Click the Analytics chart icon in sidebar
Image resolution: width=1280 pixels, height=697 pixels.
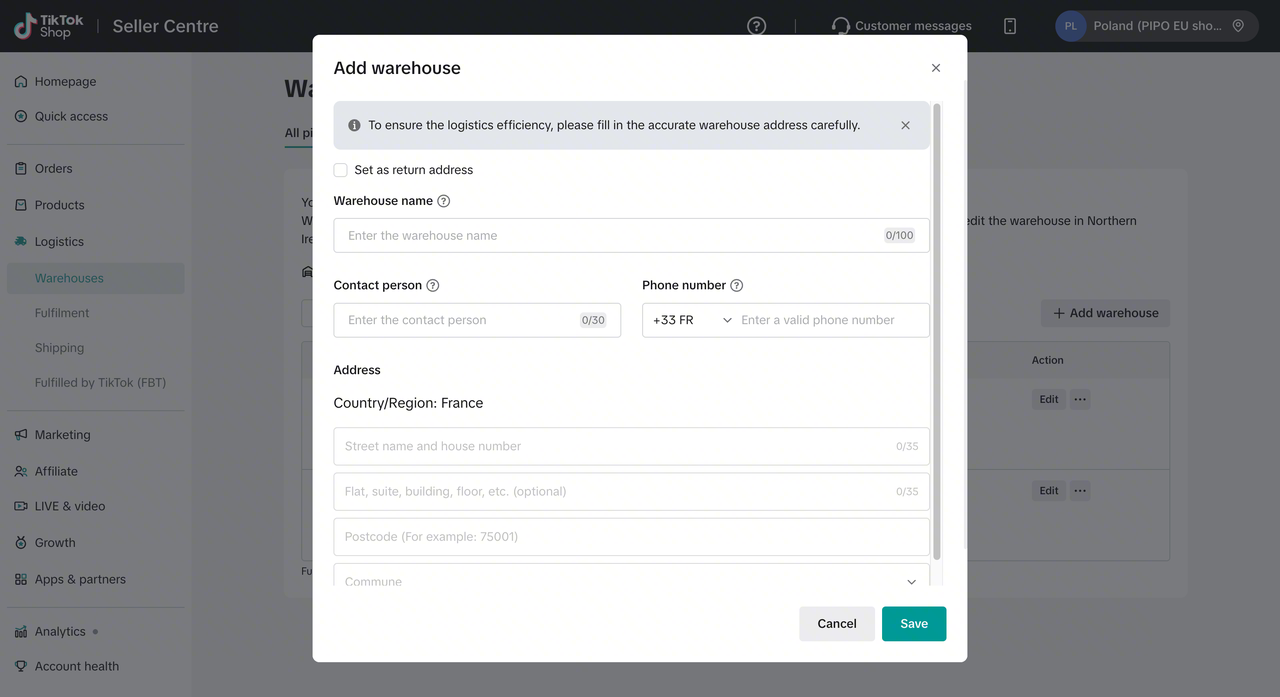click(21, 632)
